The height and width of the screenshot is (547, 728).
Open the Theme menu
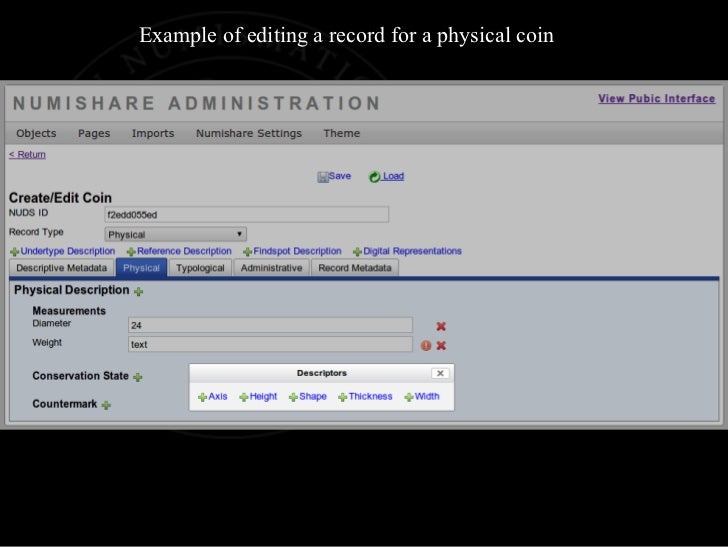[342, 133]
